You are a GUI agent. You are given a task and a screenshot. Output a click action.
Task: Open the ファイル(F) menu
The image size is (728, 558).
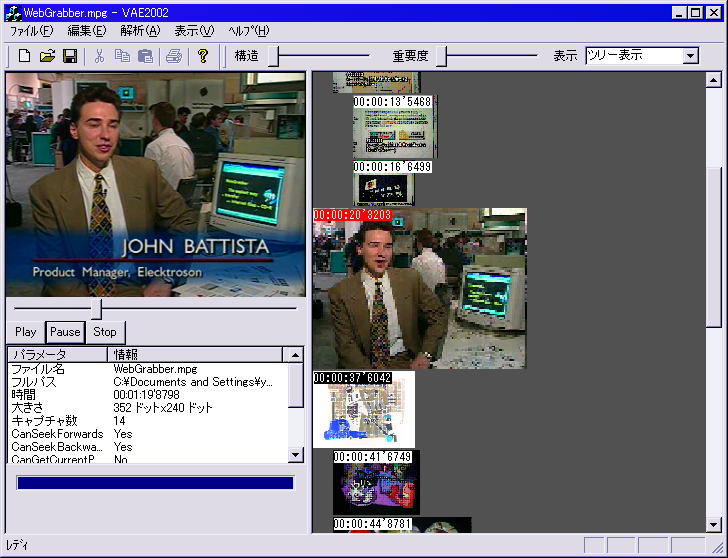tap(32, 31)
